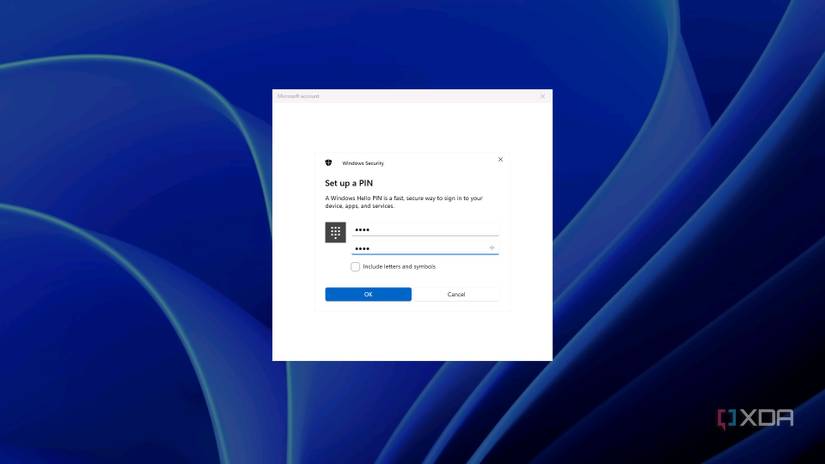Reveal the confirm PIN with the eye icon
The height and width of the screenshot is (464, 825).
coord(491,248)
